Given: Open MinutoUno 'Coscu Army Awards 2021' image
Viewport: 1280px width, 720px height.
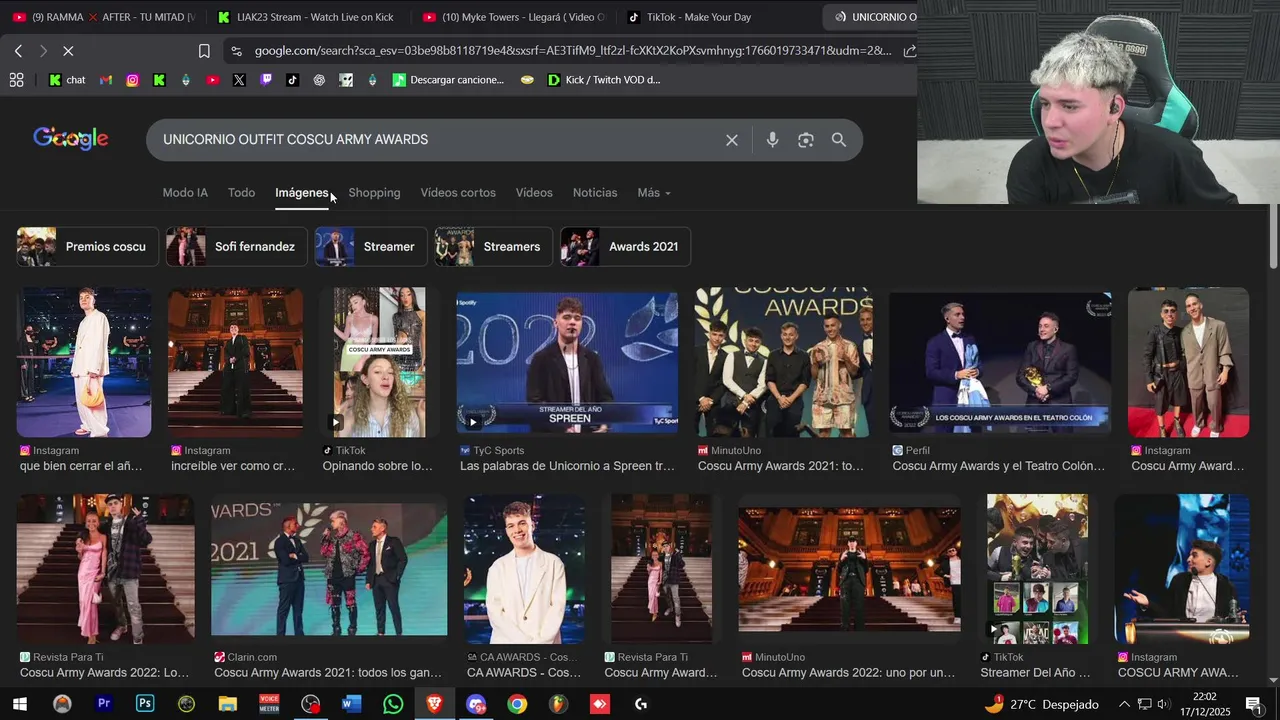Looking at the screenshot, I should [x=784, y=362].
